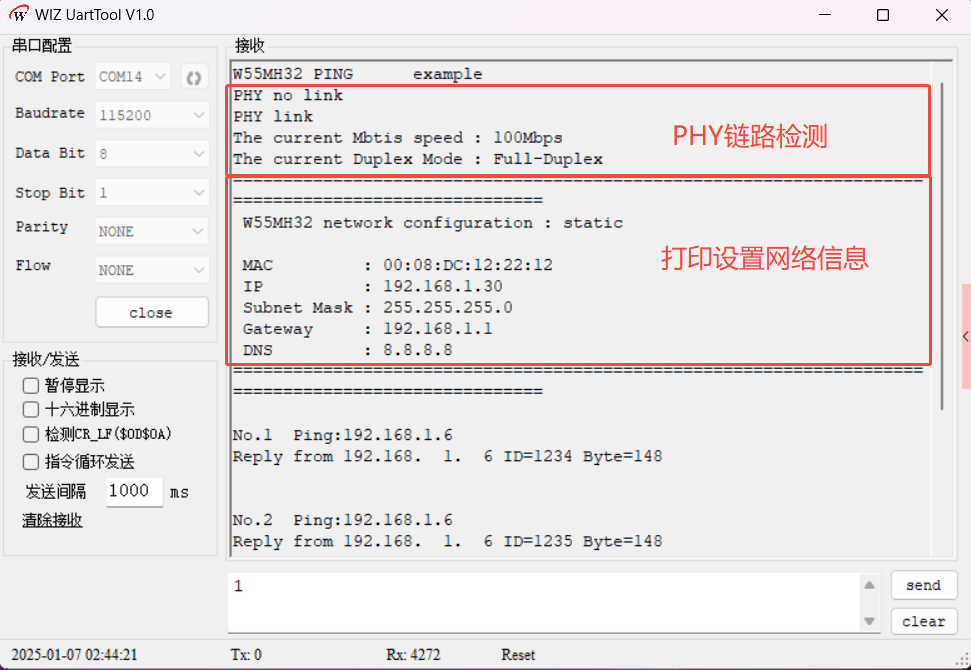Click send box scroll down arrow
971x670 pixels.
pos(870,621)
